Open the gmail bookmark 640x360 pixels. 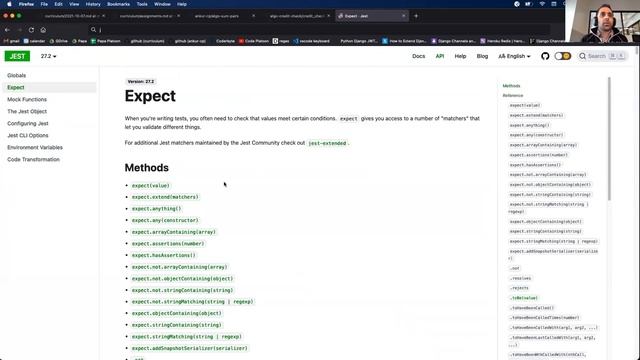coord(11,41)
